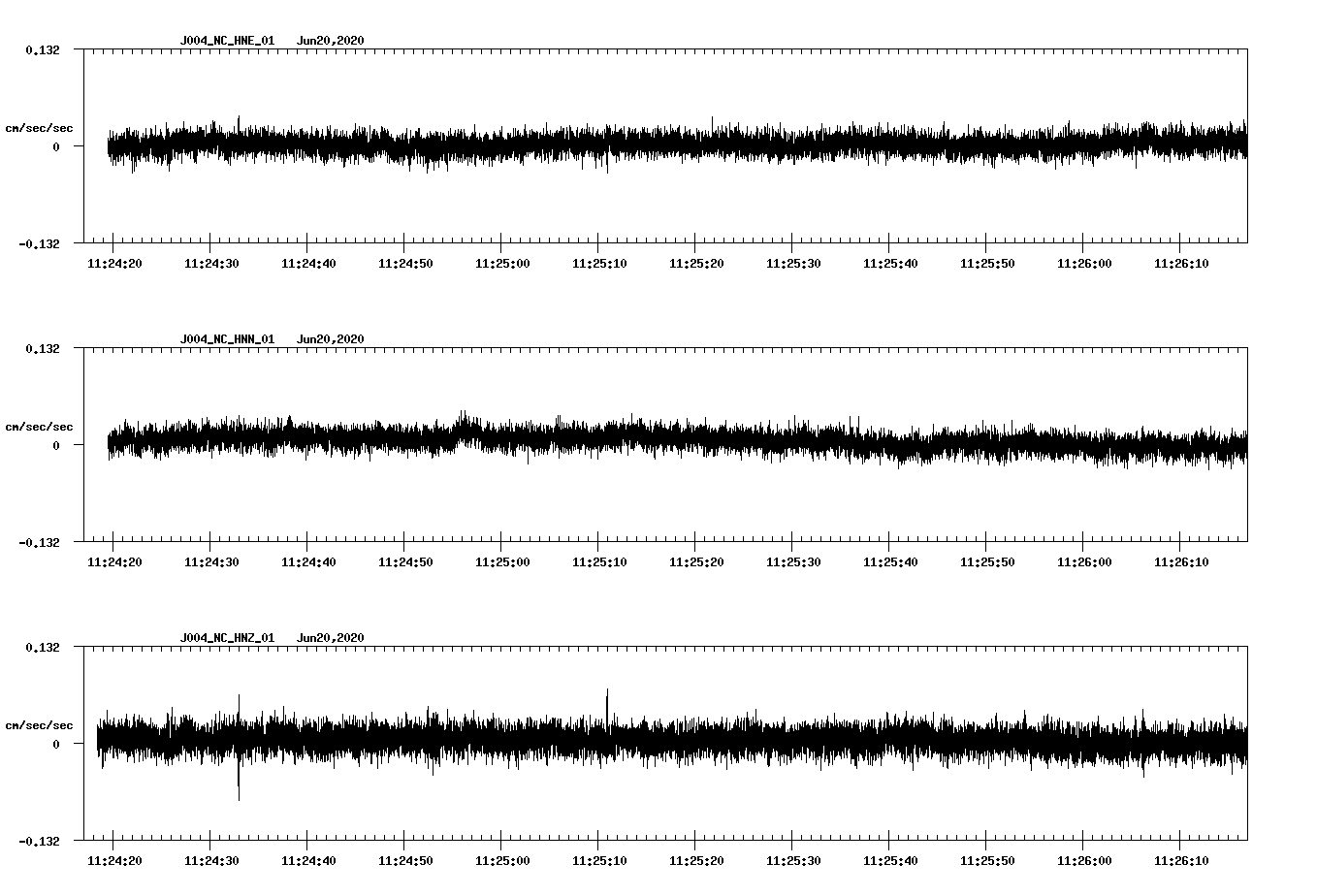The image size is (1317, 896).
Task: Click 11:24:30 time label on HNE axis
Action: click(211, 264)
